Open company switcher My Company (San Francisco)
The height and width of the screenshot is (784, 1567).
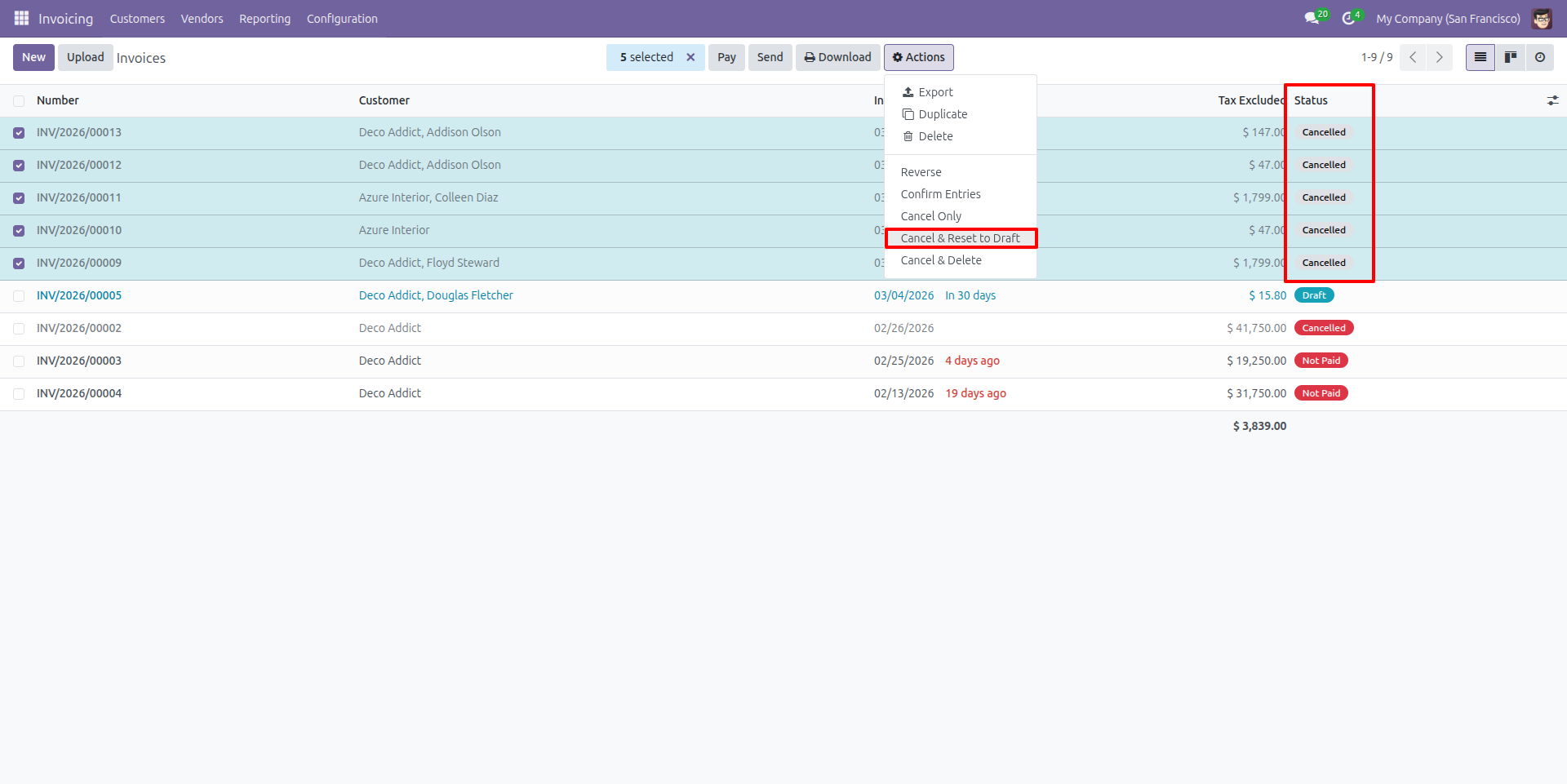click(x=1448, y=18)
